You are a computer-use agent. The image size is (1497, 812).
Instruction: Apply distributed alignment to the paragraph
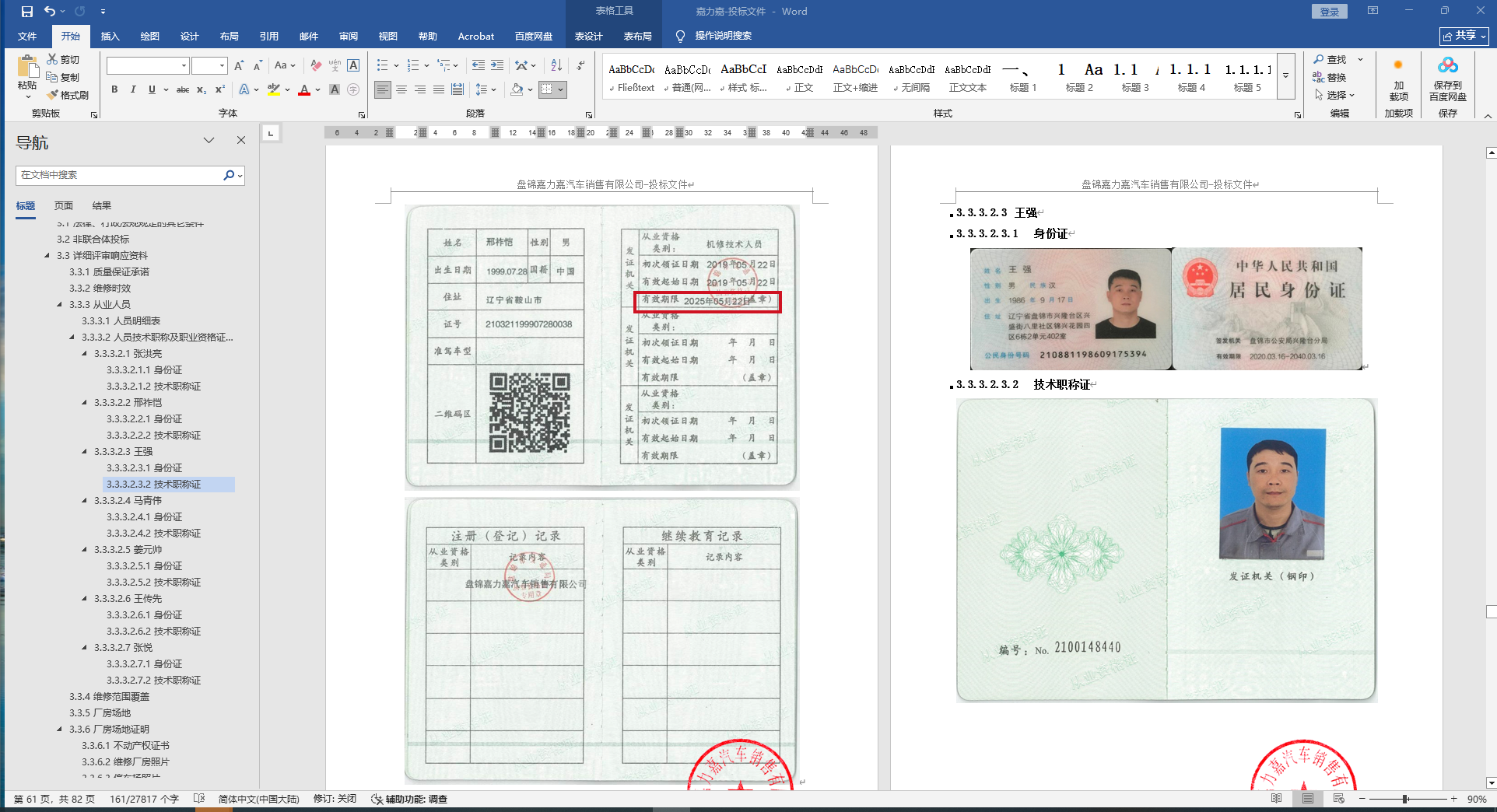tap(458, 89)
